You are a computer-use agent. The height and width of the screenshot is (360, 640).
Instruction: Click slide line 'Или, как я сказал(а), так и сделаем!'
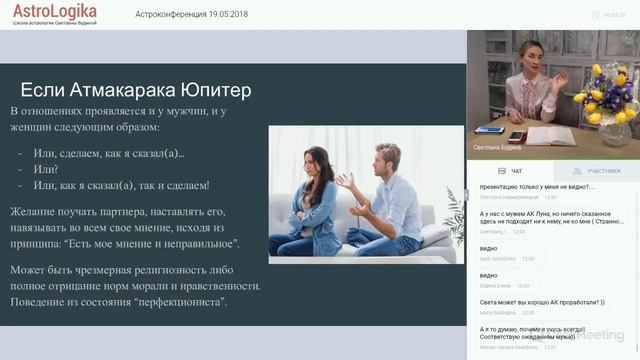121,185
